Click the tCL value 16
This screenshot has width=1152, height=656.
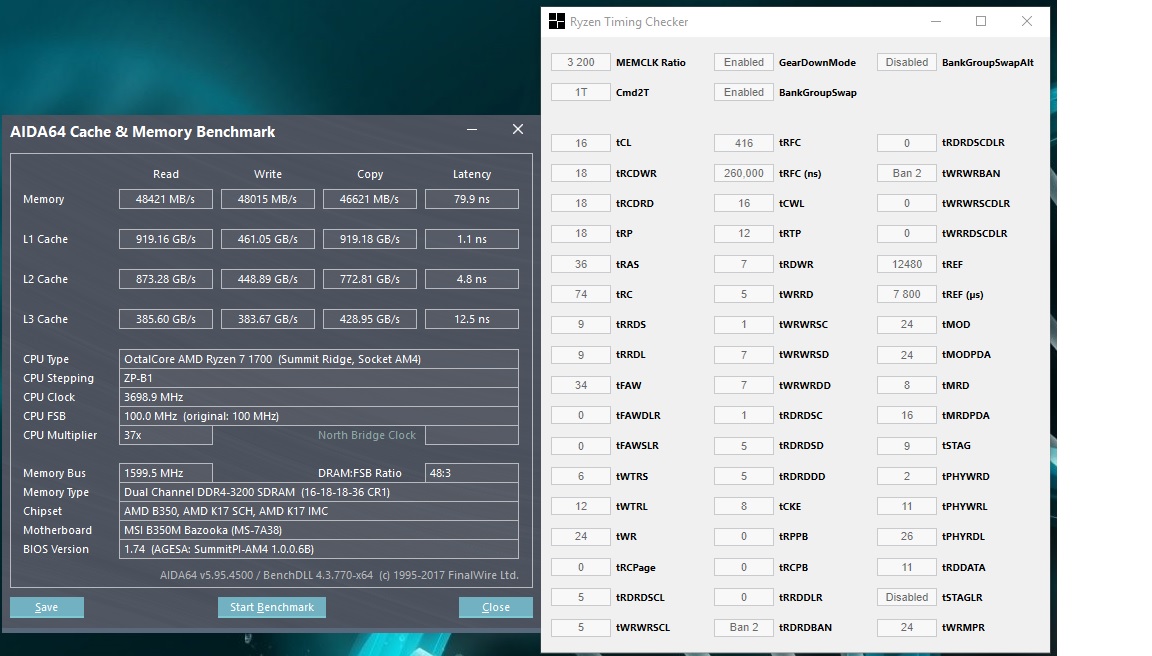pyautogui.click(x=581, y=143)
